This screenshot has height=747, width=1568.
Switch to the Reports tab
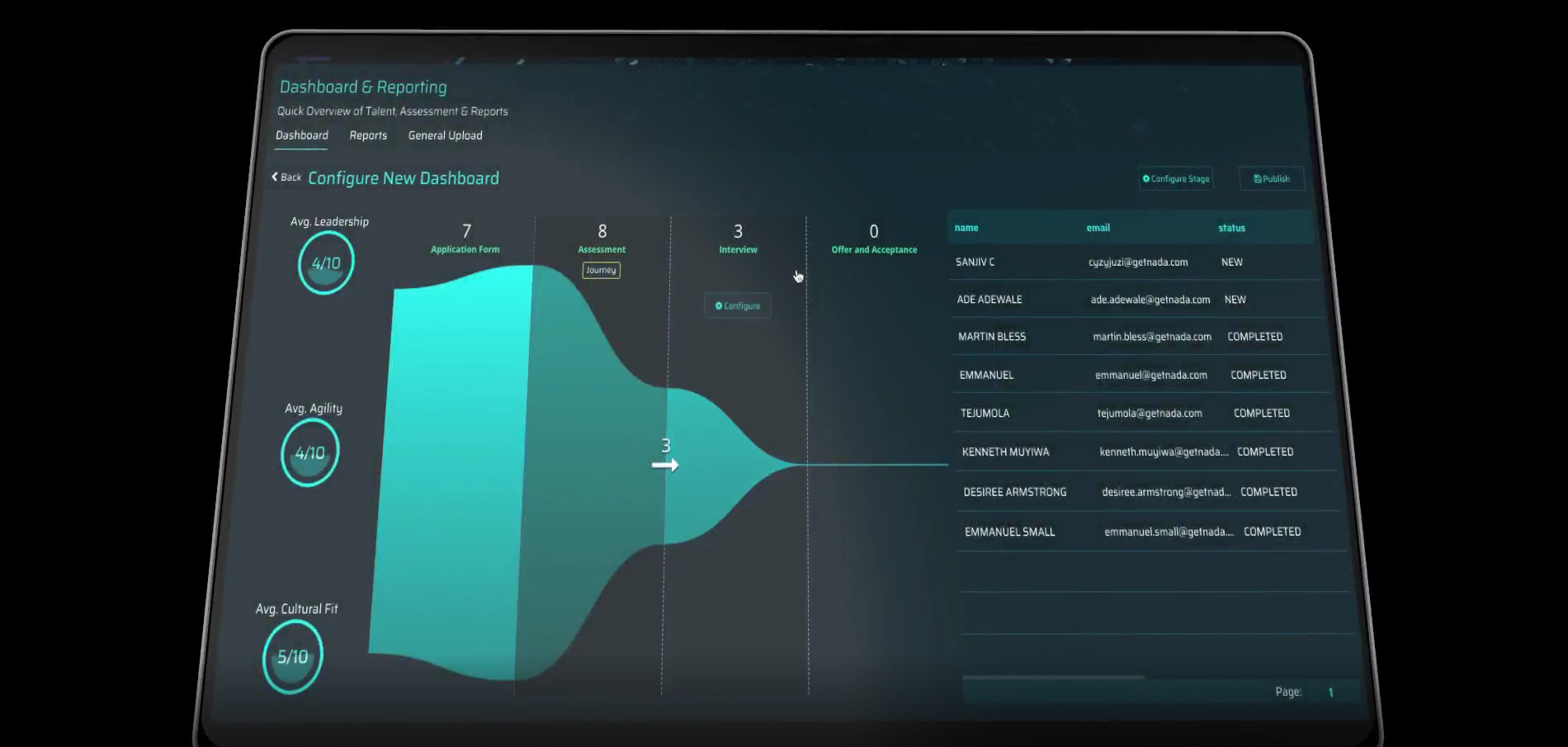367,135
